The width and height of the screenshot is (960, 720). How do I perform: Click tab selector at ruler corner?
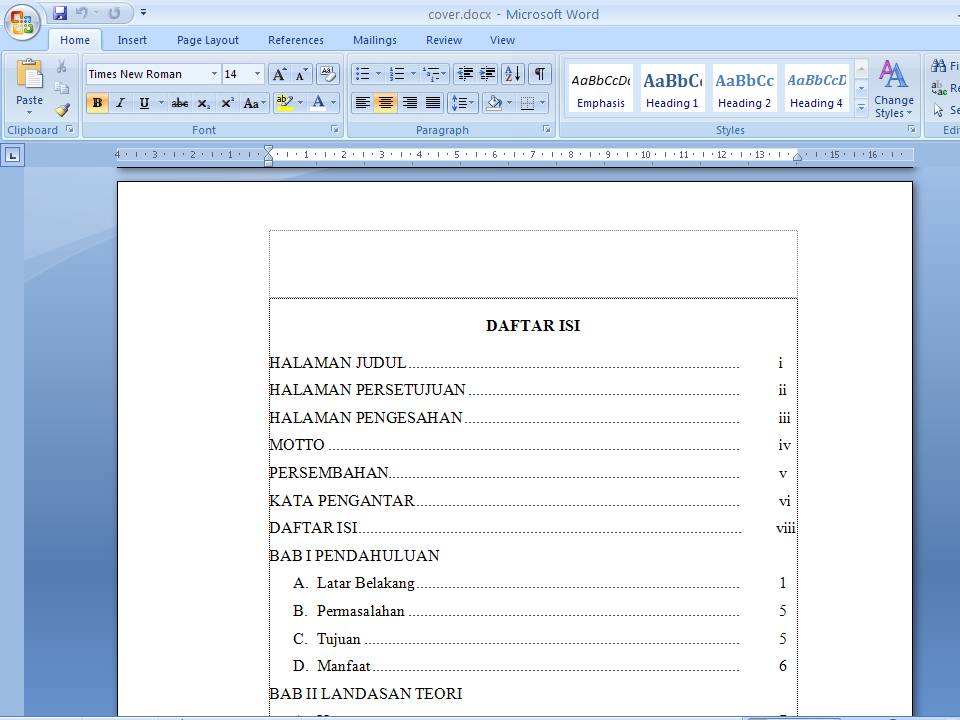(x=12, y=155)
